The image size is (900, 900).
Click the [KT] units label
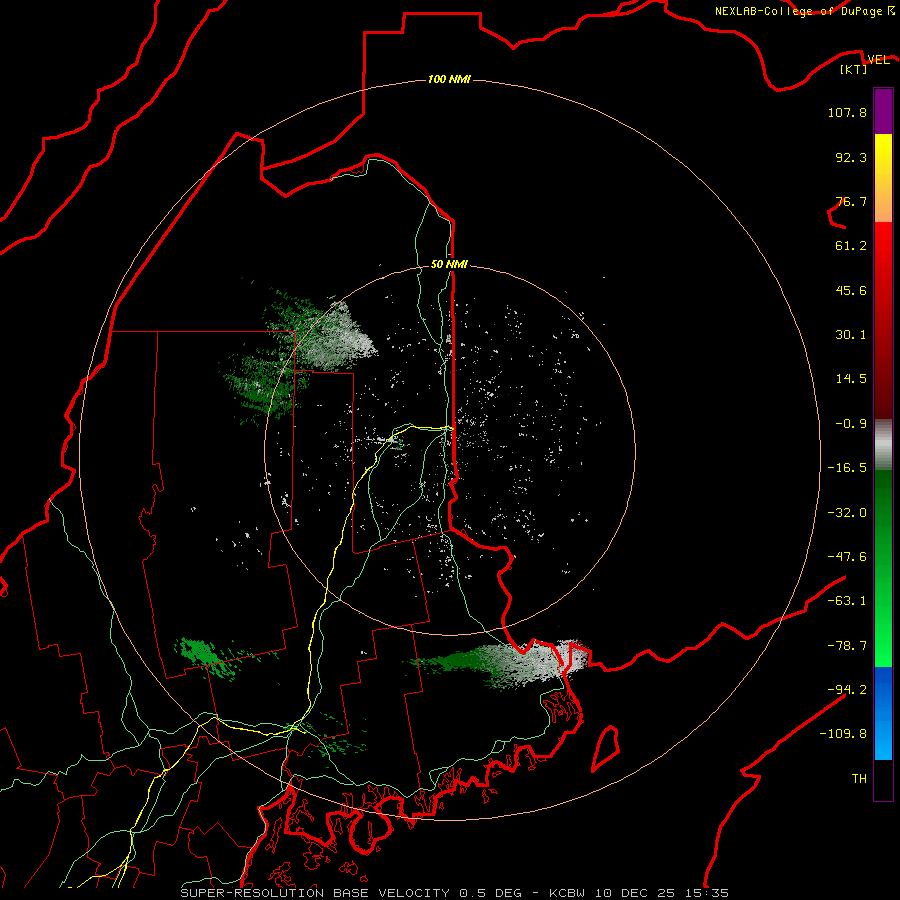pos(853,69)
